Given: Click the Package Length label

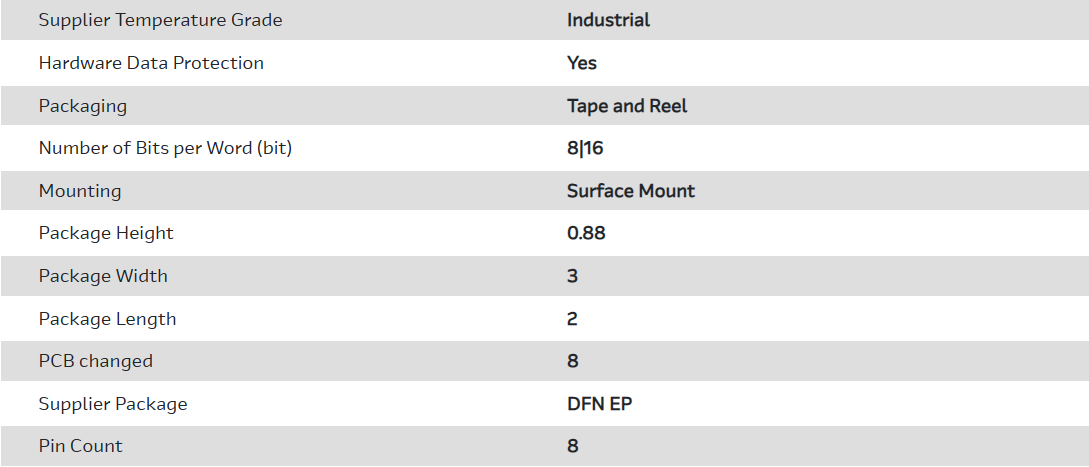Looking at the screenshot, I should point(107,319).
